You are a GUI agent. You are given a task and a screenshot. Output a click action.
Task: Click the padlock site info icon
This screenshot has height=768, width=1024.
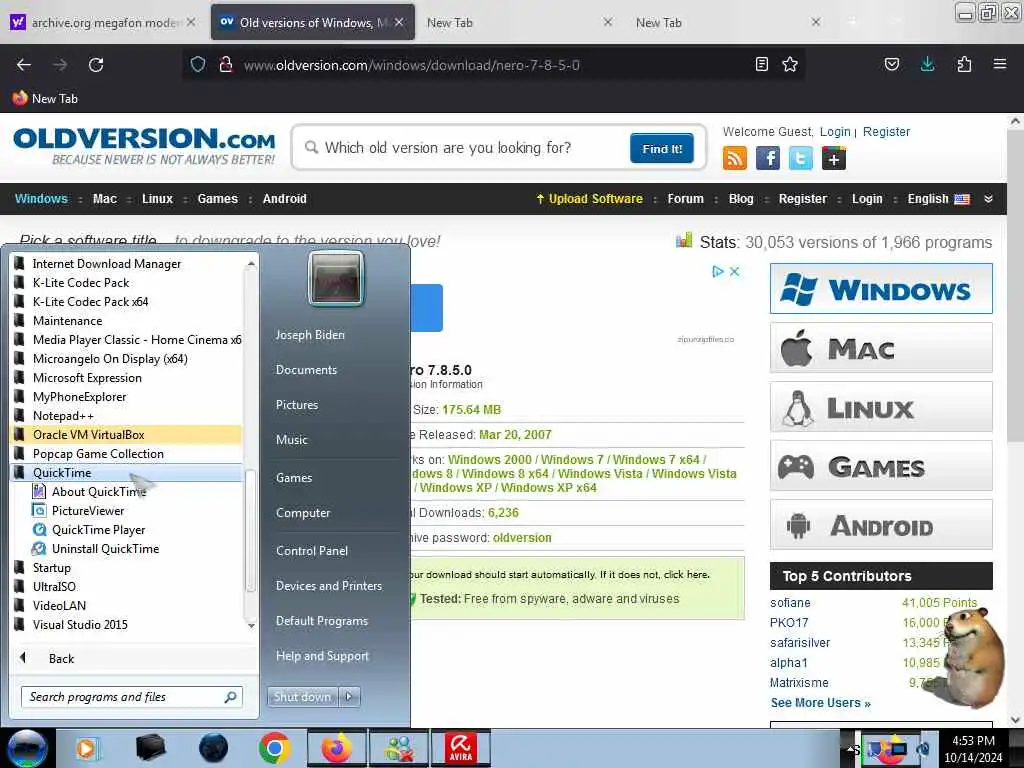226,64
